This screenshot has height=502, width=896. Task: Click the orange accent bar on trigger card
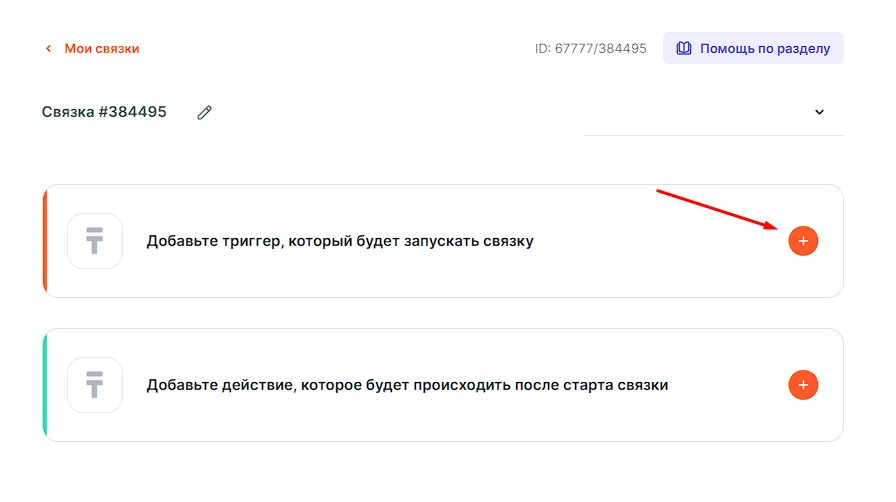pyautogui.click(x=45, y=241)
